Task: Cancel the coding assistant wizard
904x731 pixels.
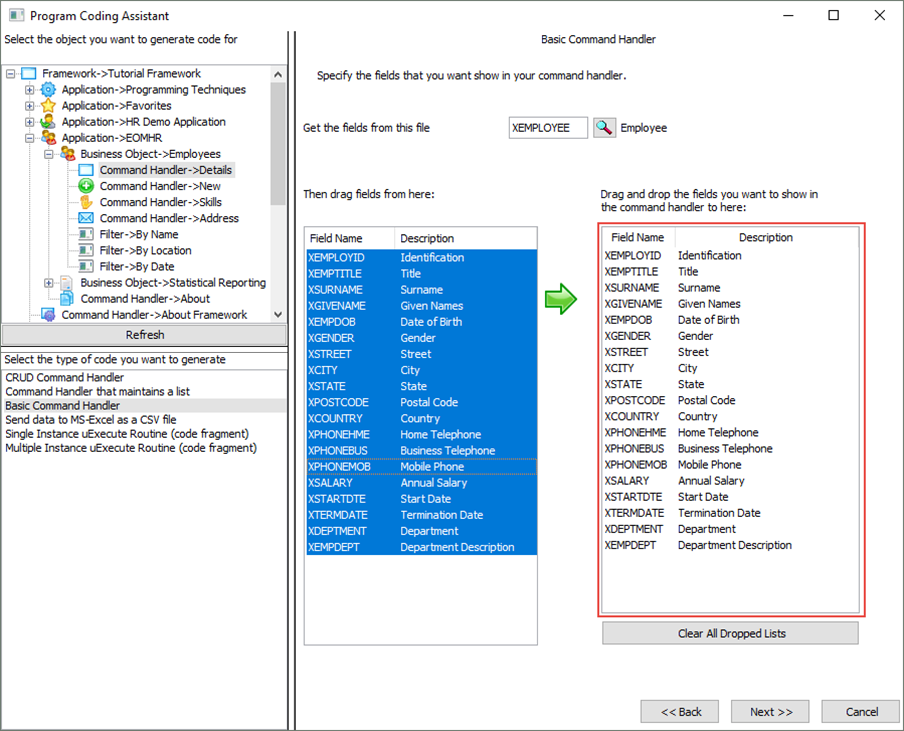Action: 861,711
